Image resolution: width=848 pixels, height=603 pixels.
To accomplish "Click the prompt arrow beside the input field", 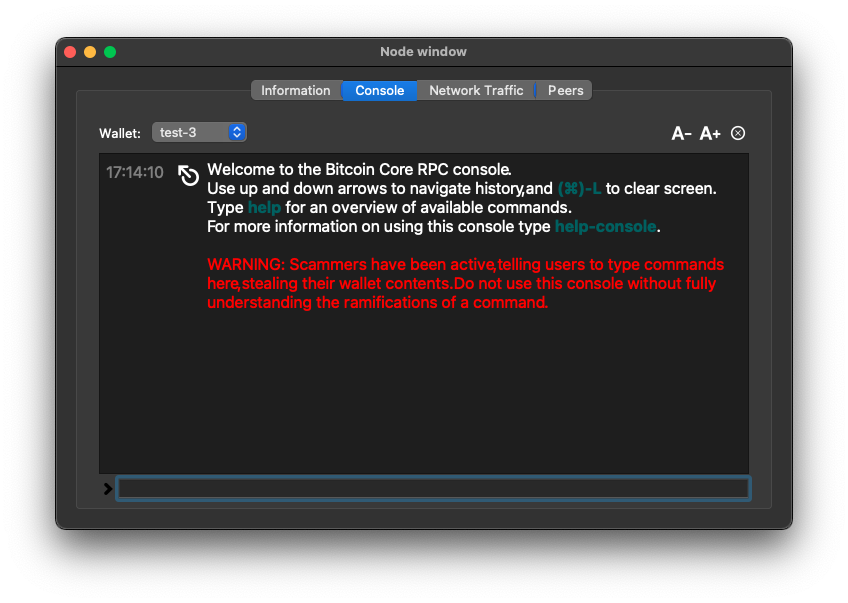I will point(106,489).
